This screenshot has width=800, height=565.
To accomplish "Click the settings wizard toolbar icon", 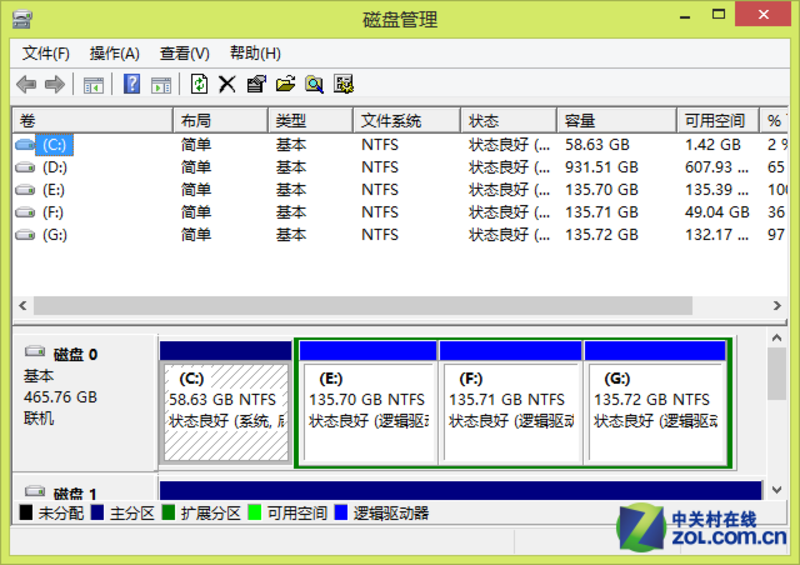I will pyautogui.click(x=343, y=84).
